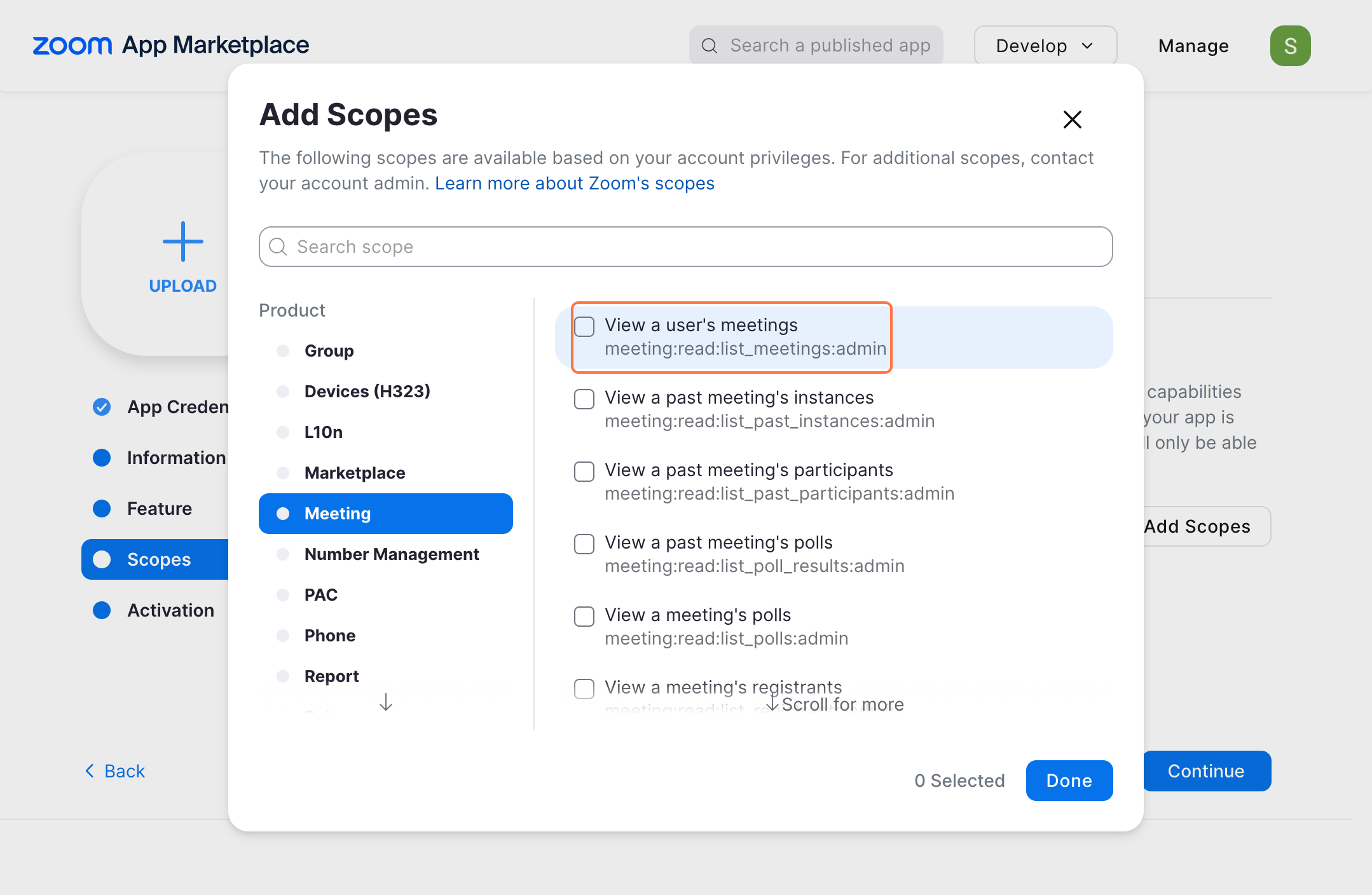Focus the Search scope input field
Image resolution: width=1372 pixels, height=895 pixels.
point(685,247)
